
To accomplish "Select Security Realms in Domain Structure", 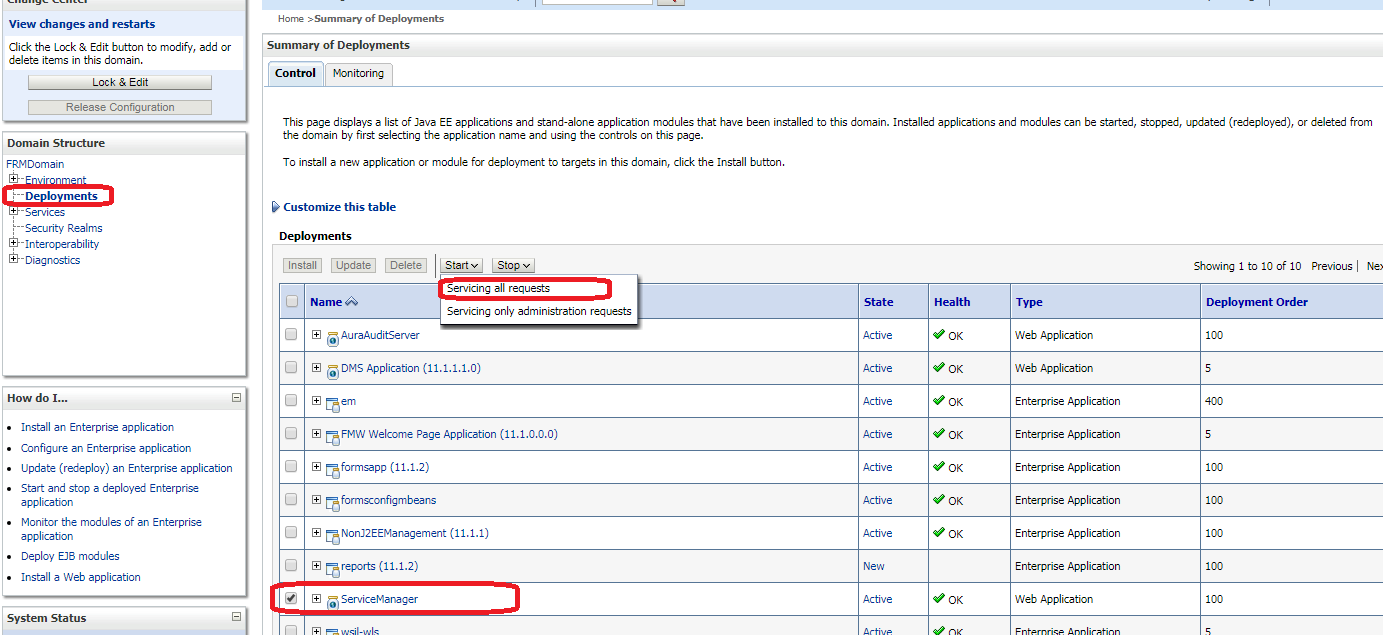I will pos(64,228).
